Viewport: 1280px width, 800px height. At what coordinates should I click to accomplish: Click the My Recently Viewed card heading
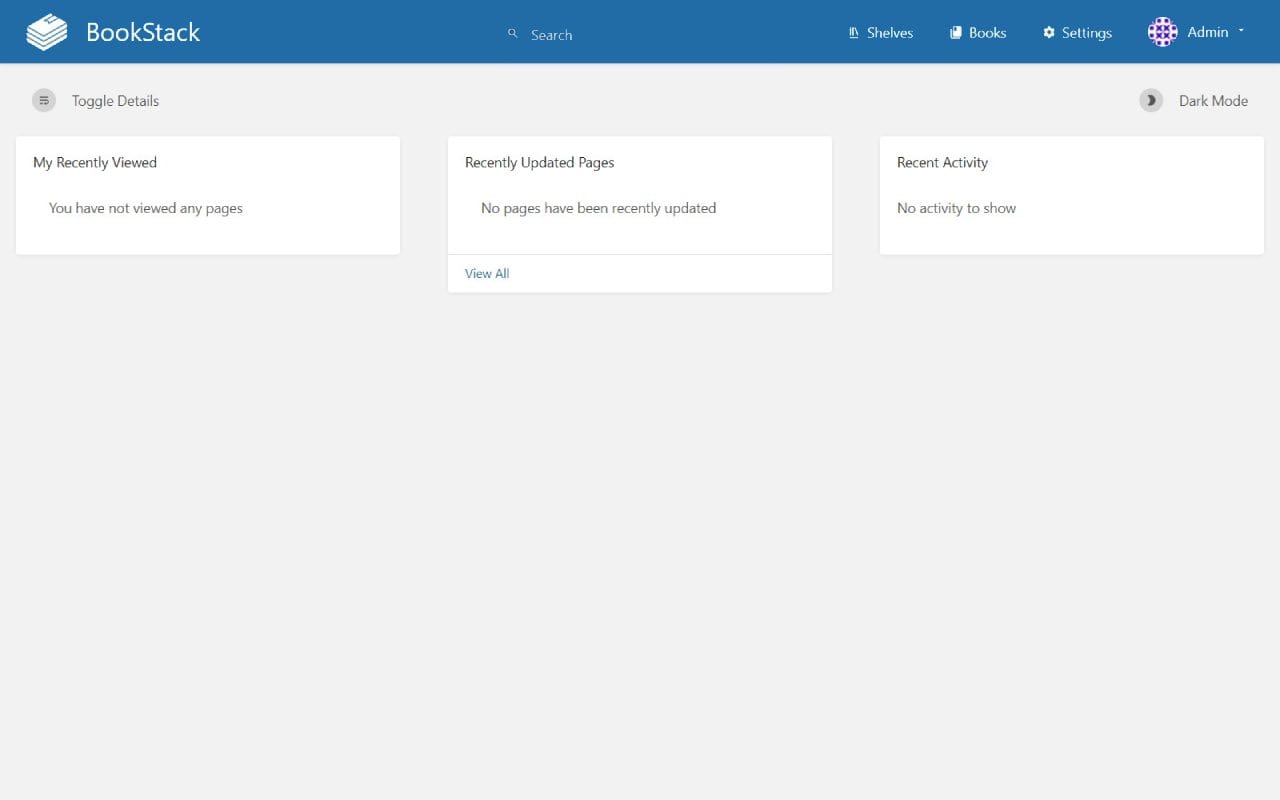pos(94,162)
